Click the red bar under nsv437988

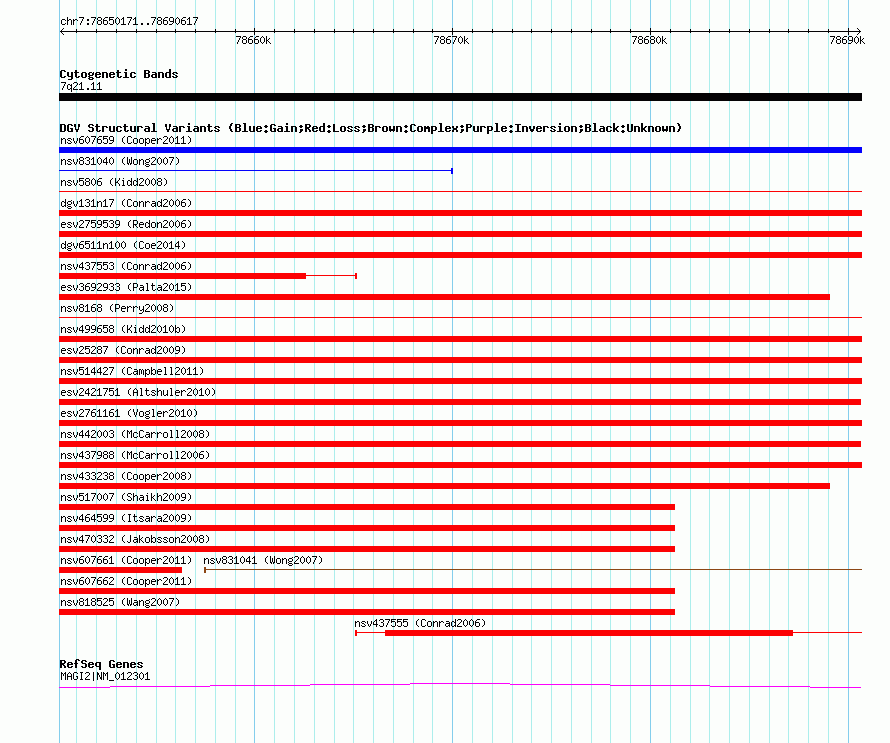point(460,465)
